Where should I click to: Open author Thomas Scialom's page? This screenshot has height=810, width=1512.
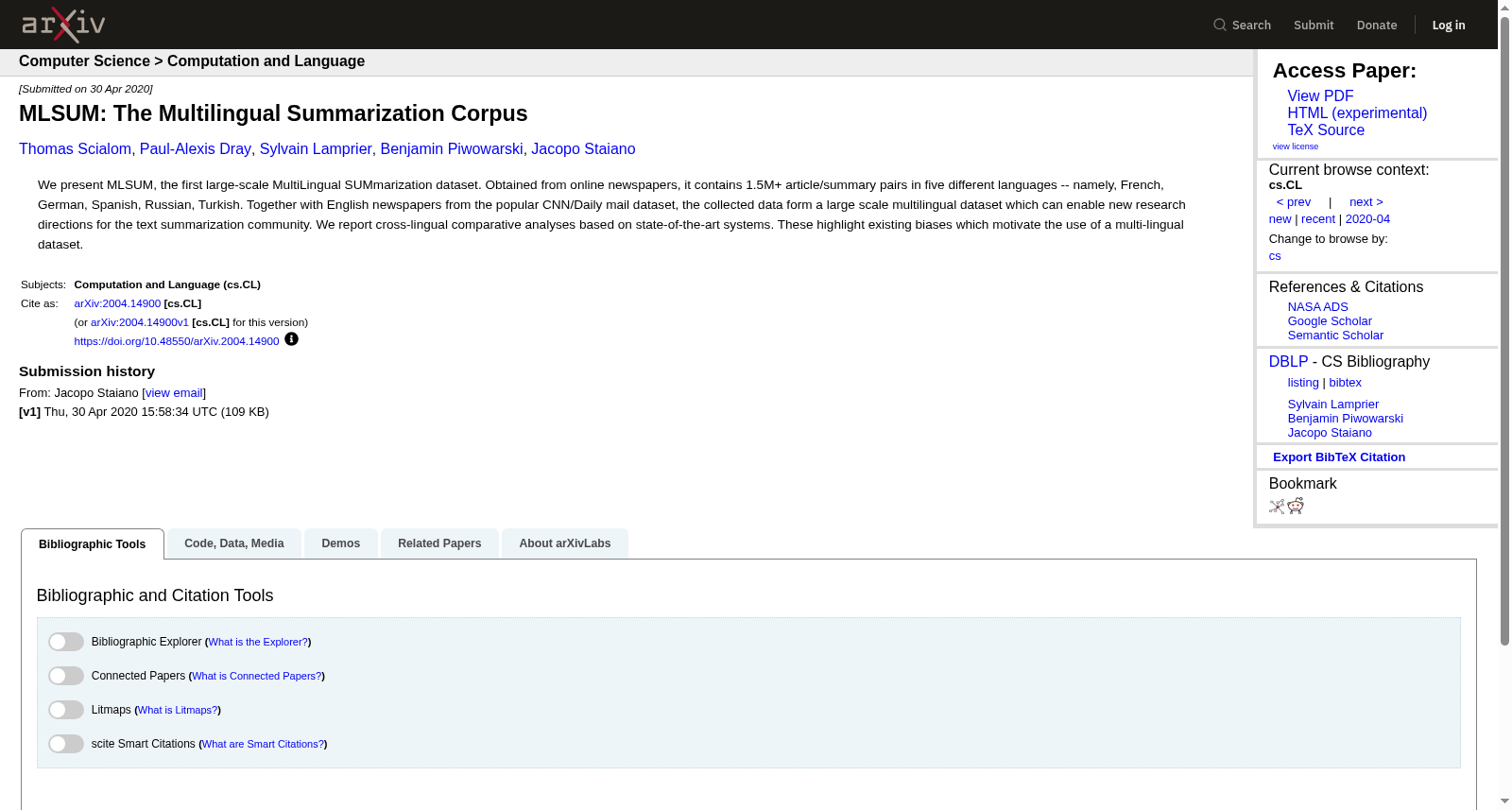tap(75, 149)
